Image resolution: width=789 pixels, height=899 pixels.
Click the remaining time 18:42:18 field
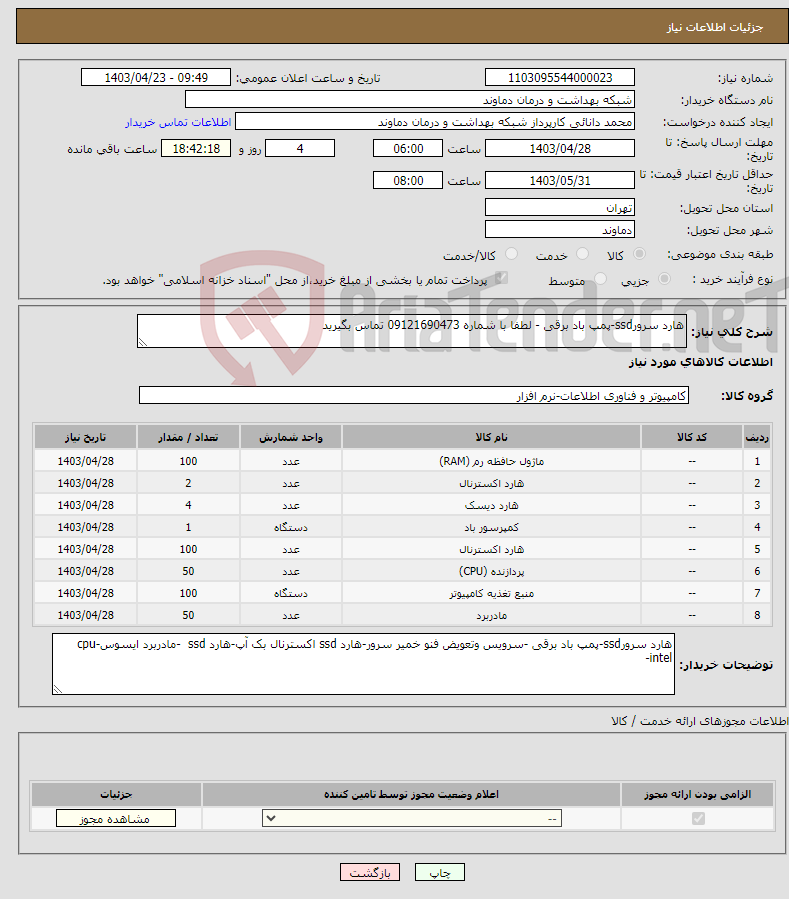tap(196, 148)
